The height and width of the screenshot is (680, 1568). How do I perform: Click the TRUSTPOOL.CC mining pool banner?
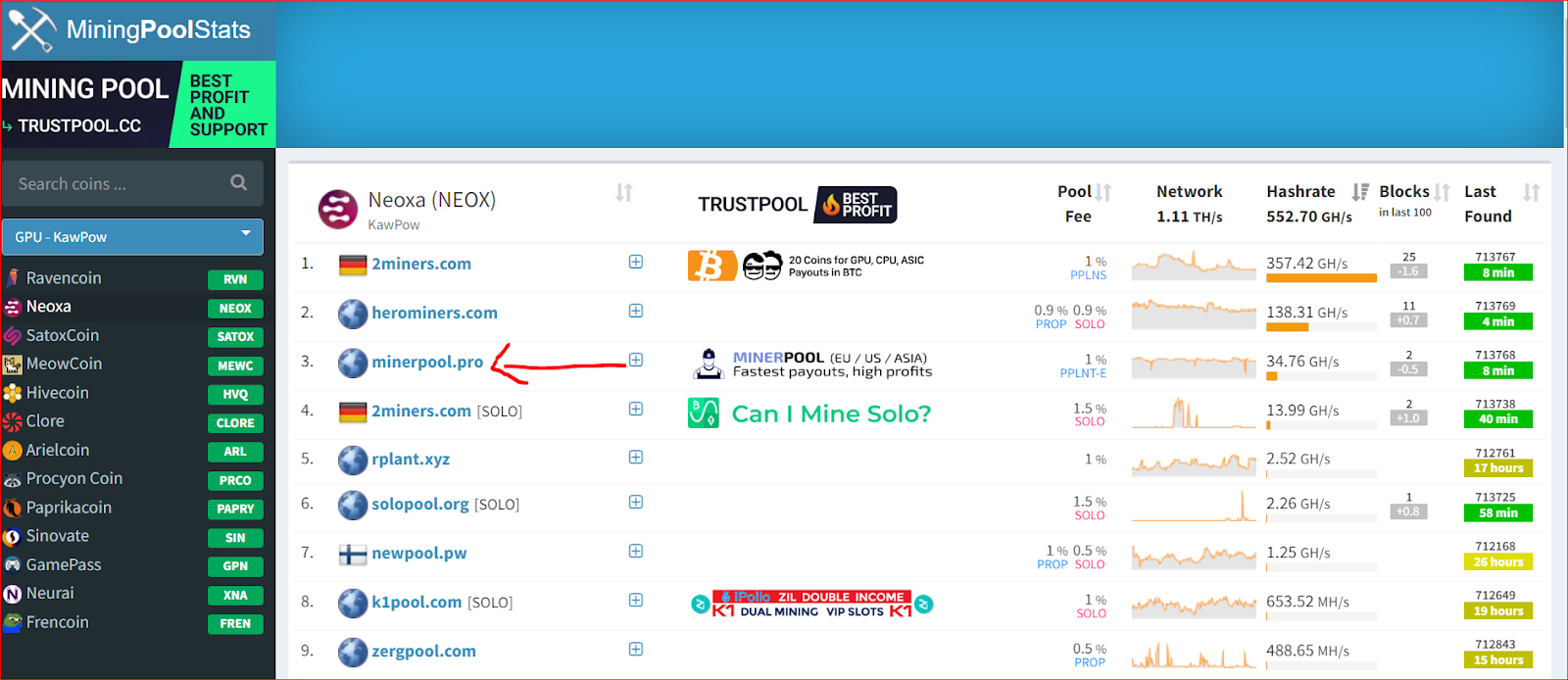138,104
